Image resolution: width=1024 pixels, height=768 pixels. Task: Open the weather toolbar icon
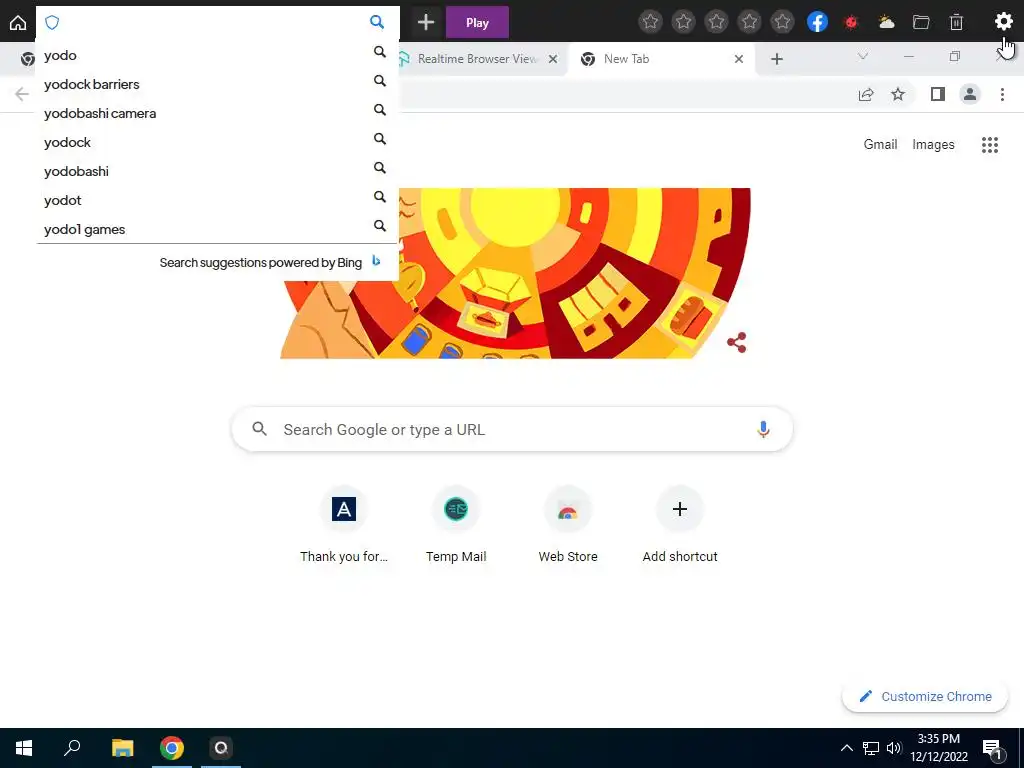click(886, 22)
